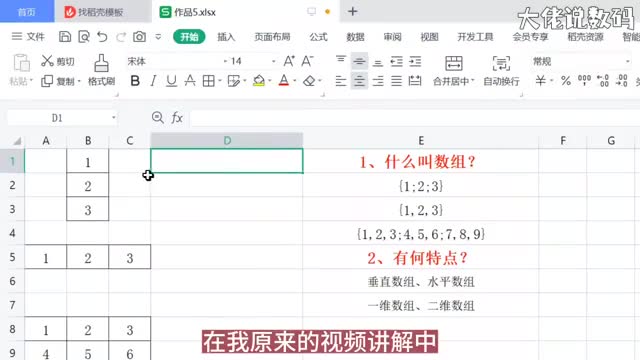Image resolution: width=640 pixels, height=360 pixels.
Task: Toggle middle vertical alignment
Action: (359, 61)
